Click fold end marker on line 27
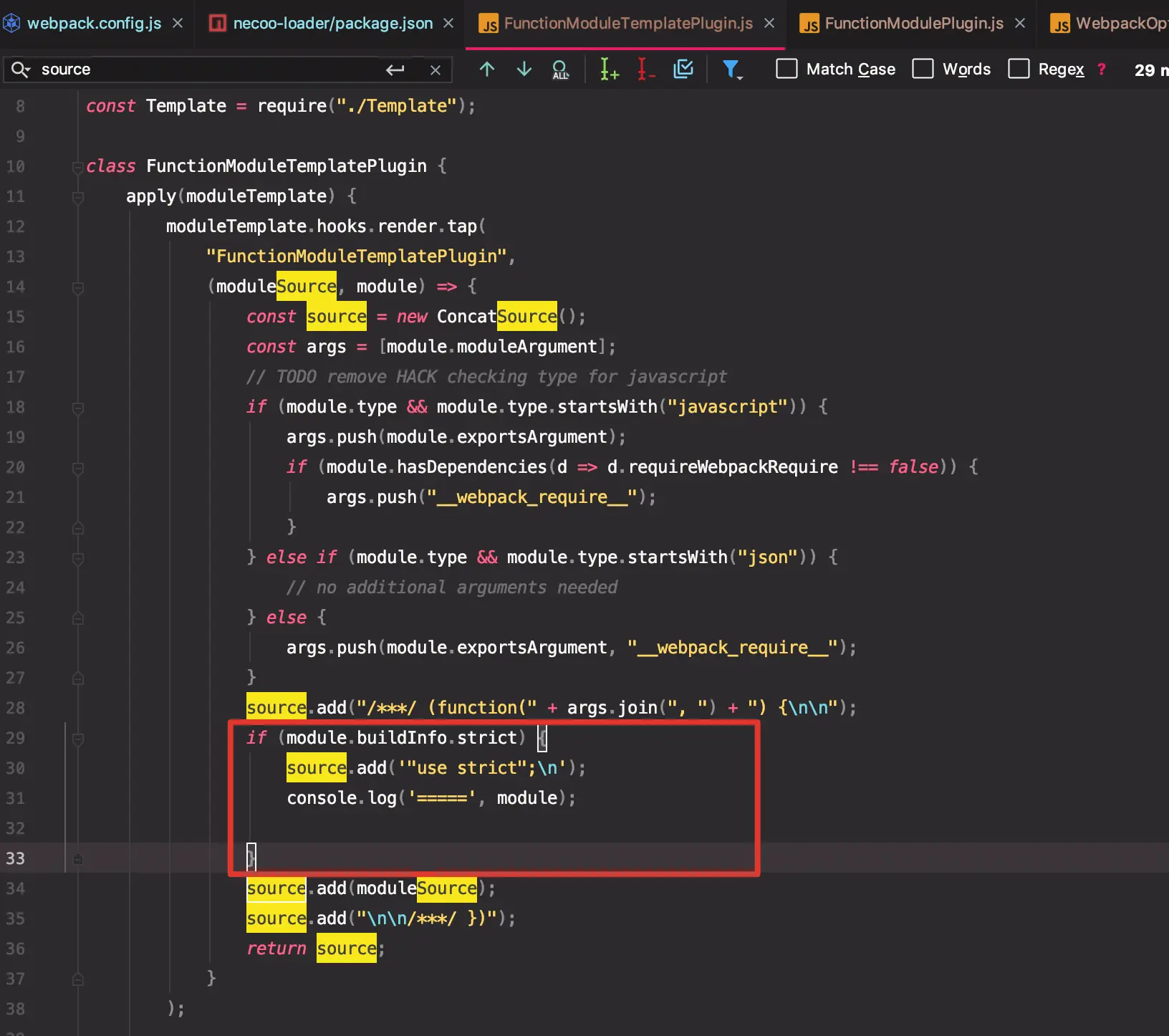Image resolution: width=1169 pixels, height=1036 pixels. pos(78,678)
